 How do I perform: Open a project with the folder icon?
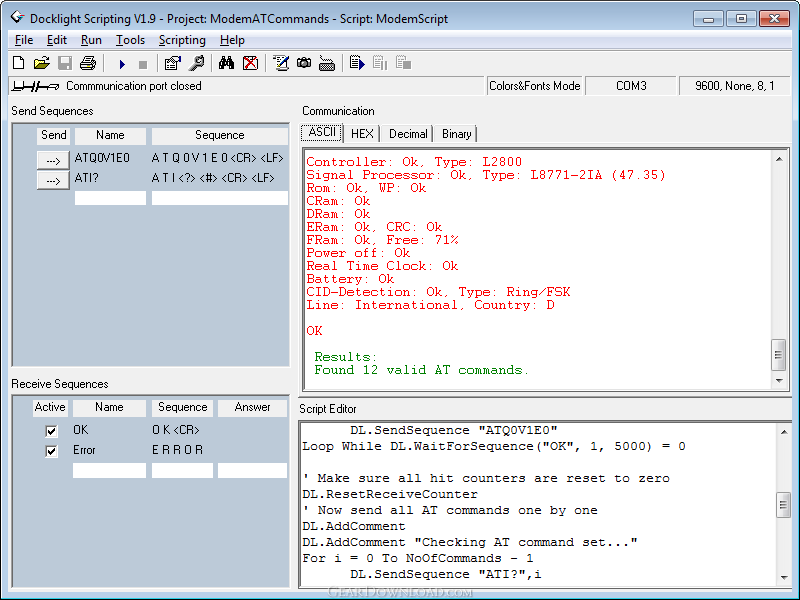41,63
